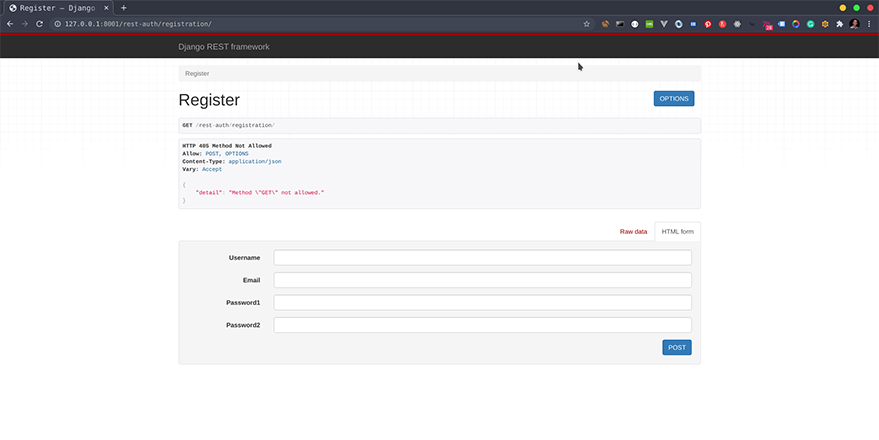This screenshot has width=879, height=440.
Task: Open the Chrome profile avatar
Action: click(854, 24)
